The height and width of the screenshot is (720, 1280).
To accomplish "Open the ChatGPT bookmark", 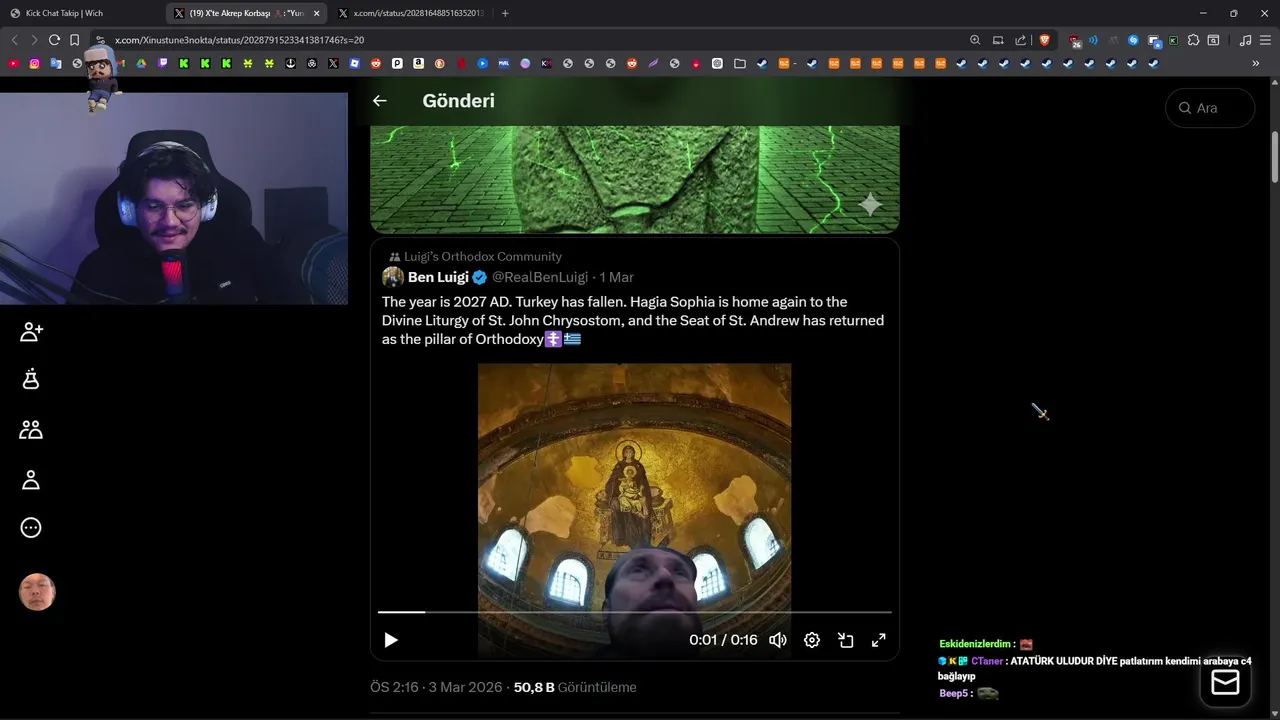I will (x=717, y=63).
